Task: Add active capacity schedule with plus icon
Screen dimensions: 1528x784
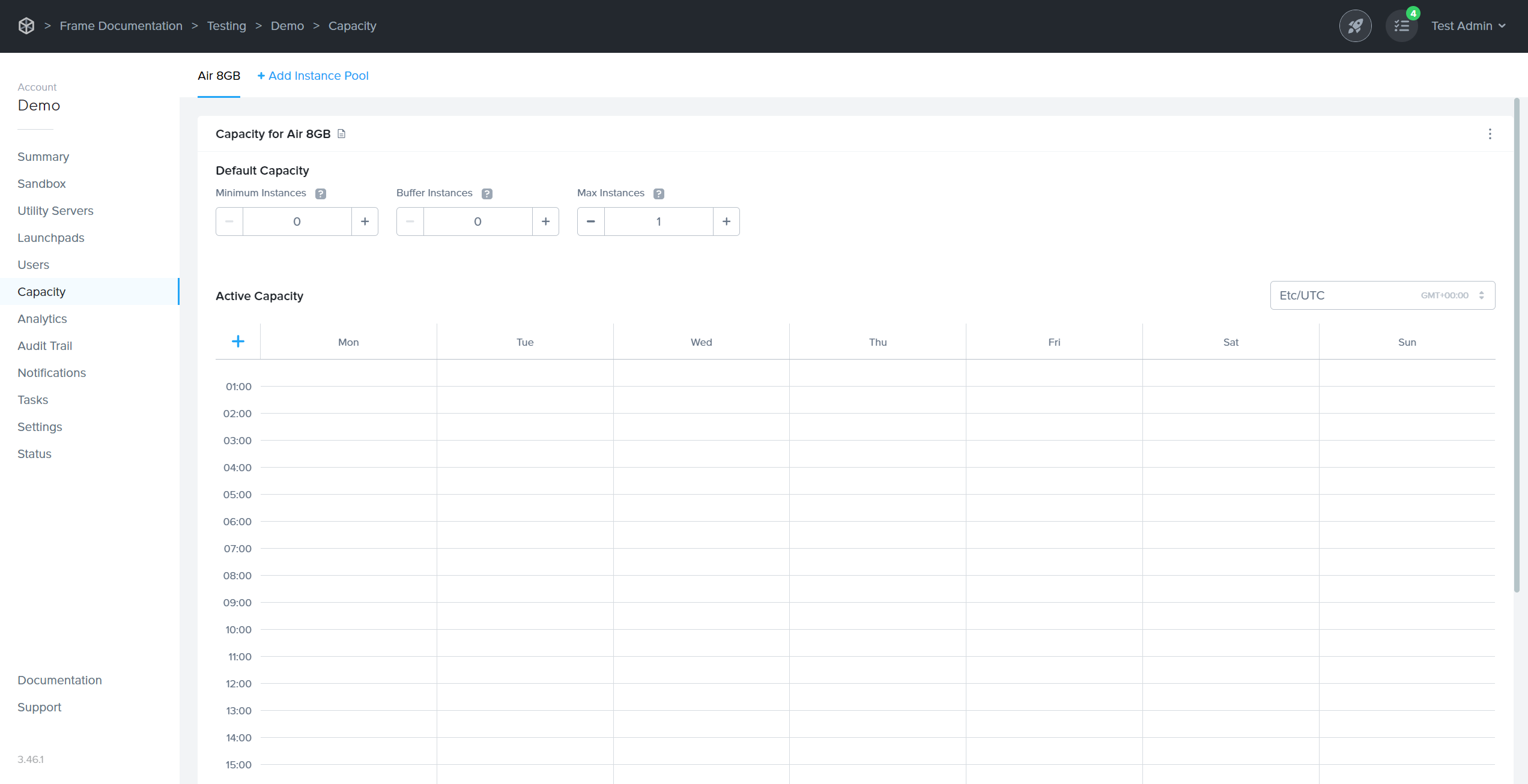Action: coord(238,342)
